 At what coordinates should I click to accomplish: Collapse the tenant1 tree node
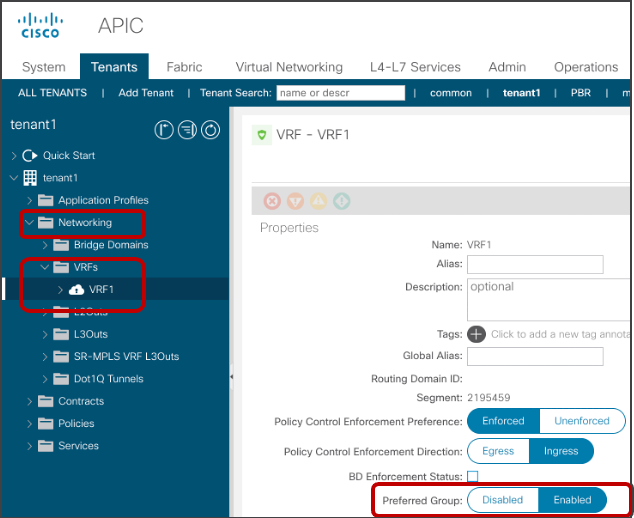[x=14, y=178]
